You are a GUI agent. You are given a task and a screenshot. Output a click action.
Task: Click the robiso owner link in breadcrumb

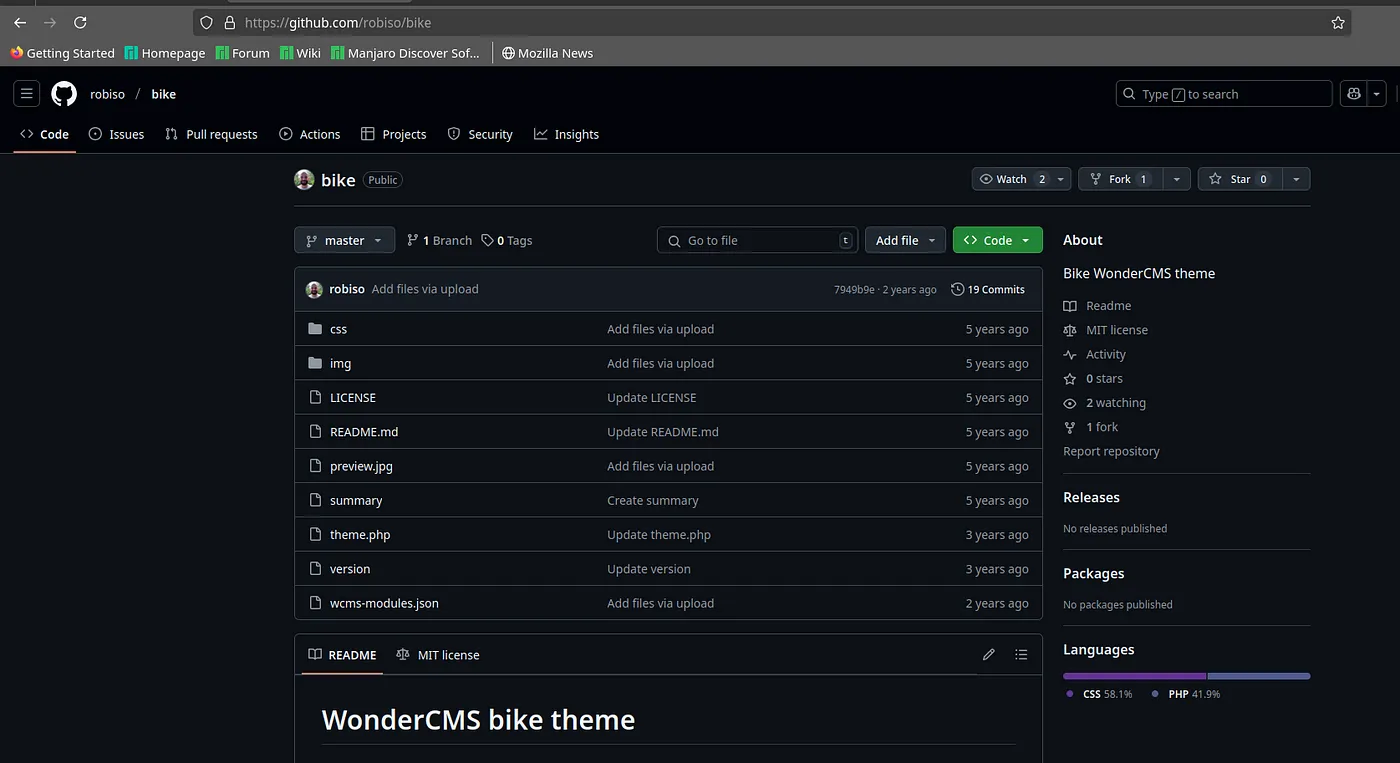point(107,94)
